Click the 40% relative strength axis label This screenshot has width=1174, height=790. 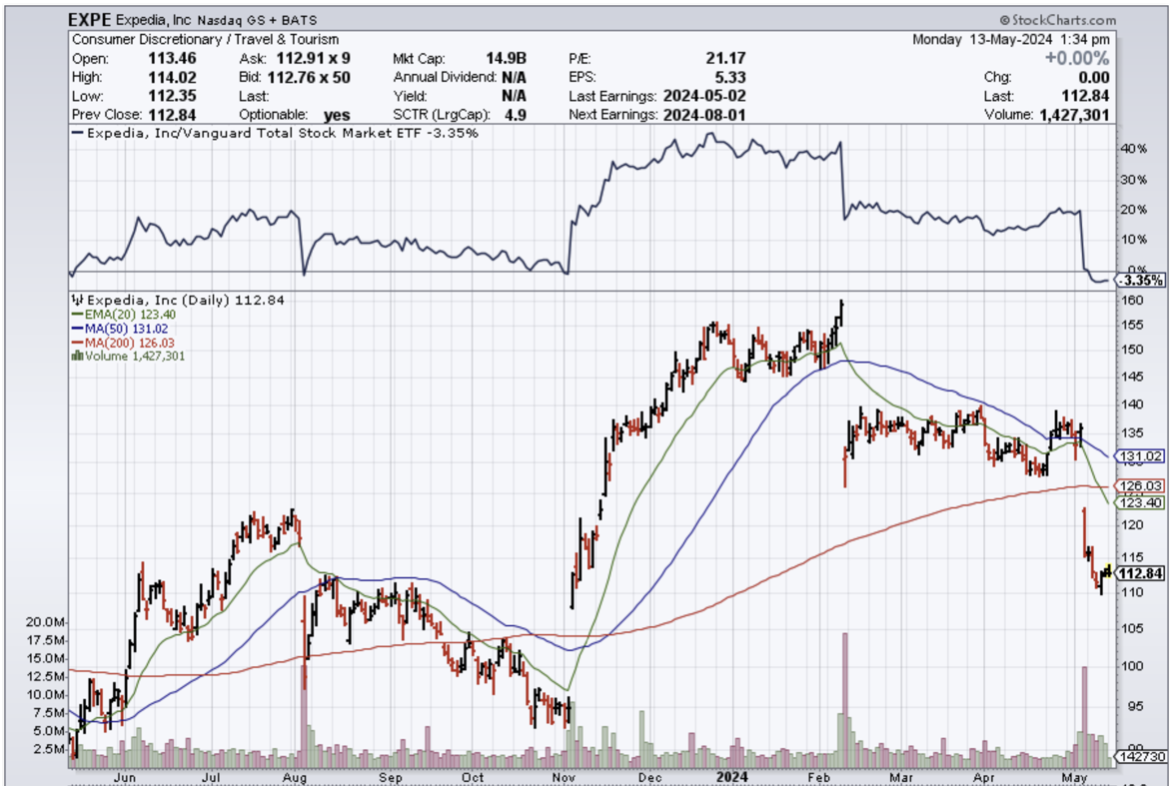click(1134, 149)
